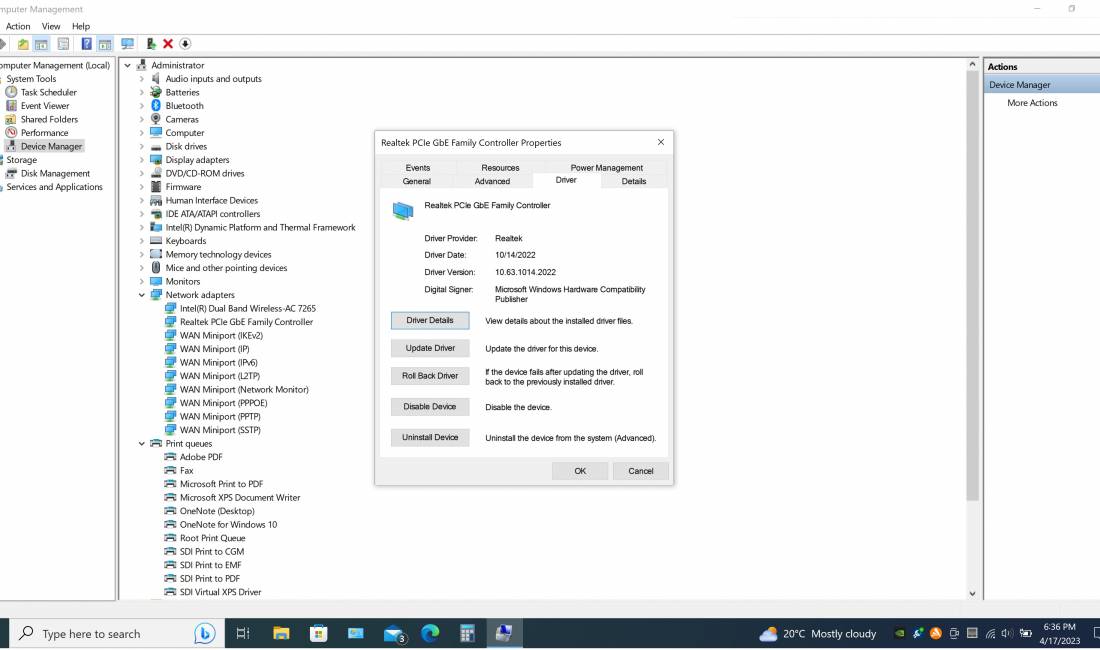Viewport: 1100px width, 650px height.
Task: Open the Properties sheet toolbar icon
Action: click(x=63, y=44)
